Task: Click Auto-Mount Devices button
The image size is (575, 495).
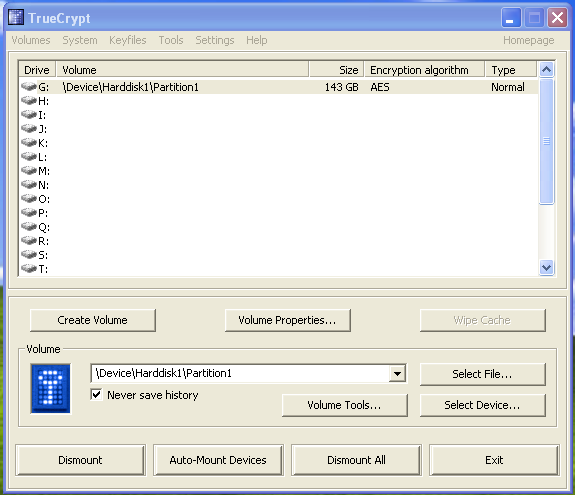Action: [218, 460]
